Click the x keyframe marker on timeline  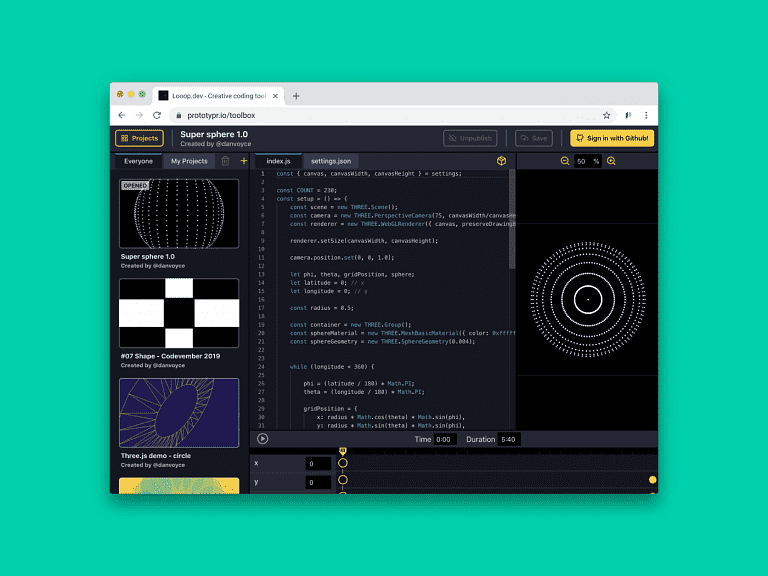[343, 463]
